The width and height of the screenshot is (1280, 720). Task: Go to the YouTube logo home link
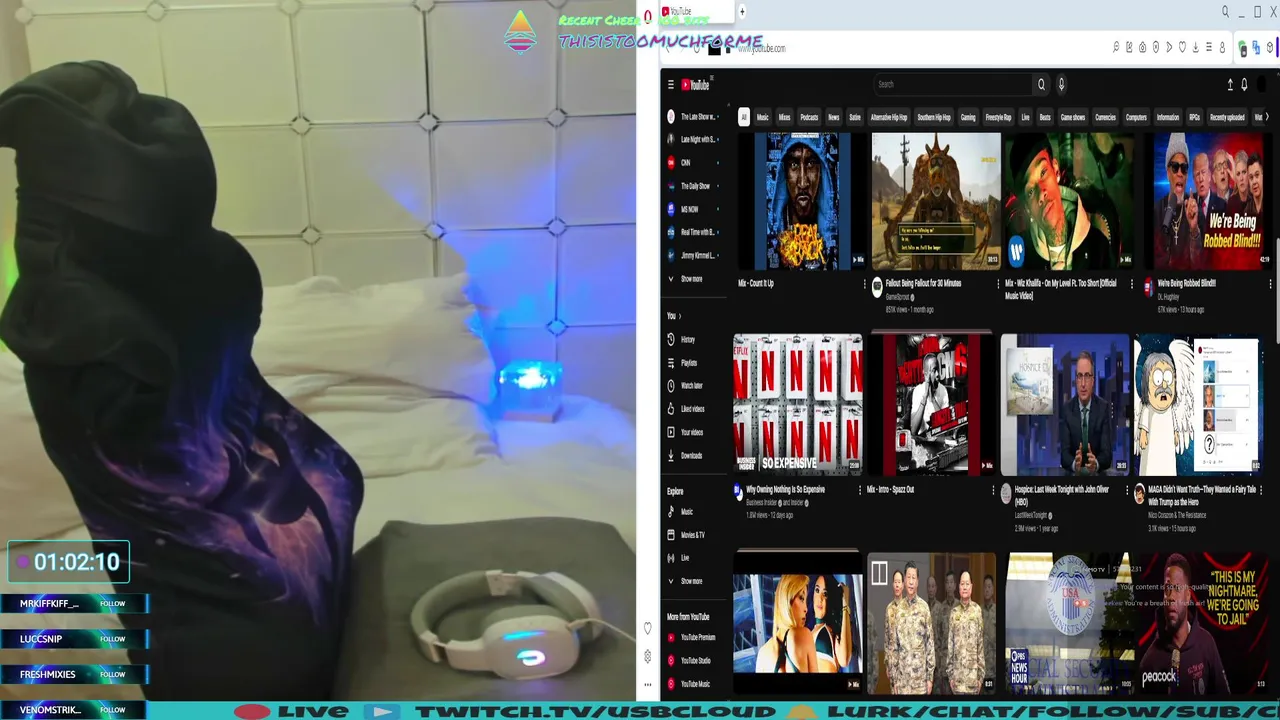696,85
